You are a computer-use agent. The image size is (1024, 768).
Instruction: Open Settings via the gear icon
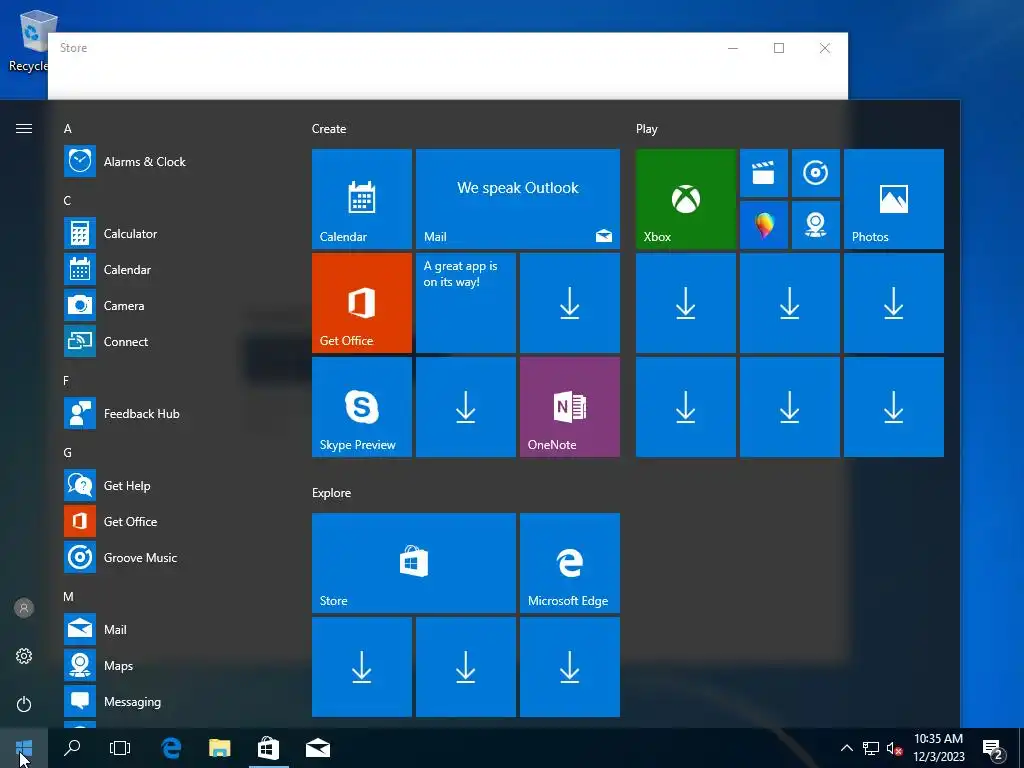[x=24, y=656]
